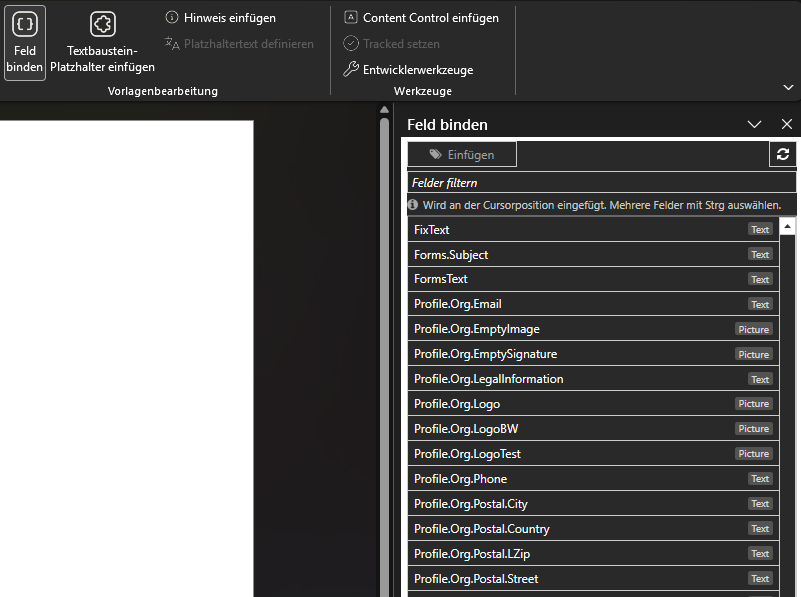Image resolution: width=801 pixels, height=597 pixels.
Task: Select the FormsText field
Action: 593,279
